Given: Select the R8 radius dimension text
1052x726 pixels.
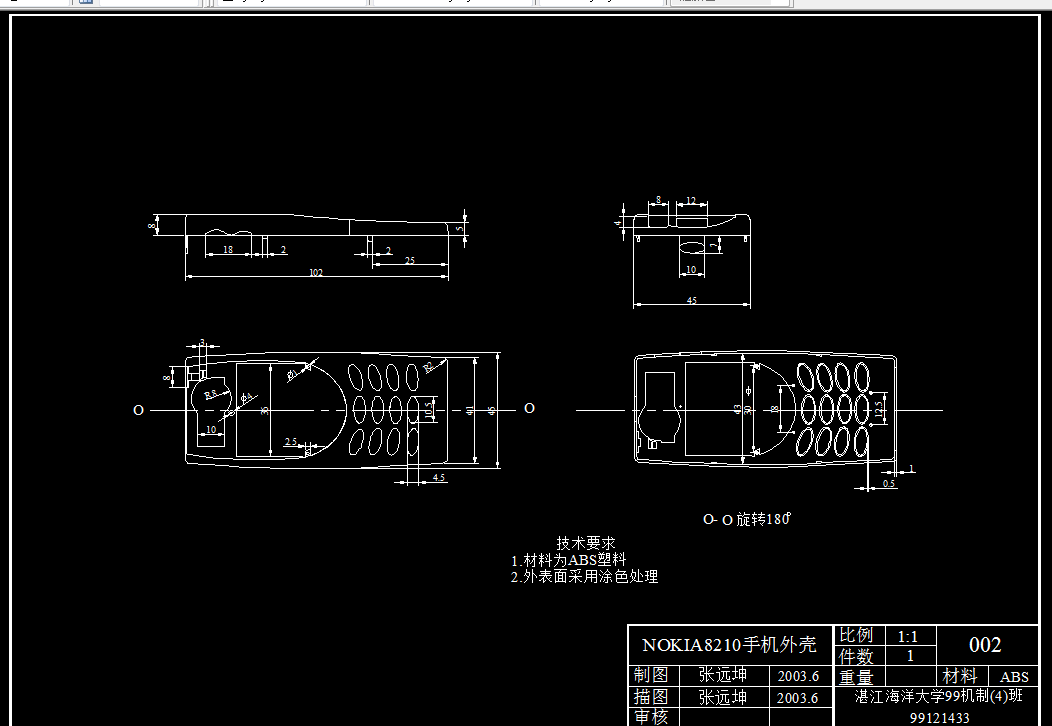Looking at the screenshot, I should pos(211,395).
